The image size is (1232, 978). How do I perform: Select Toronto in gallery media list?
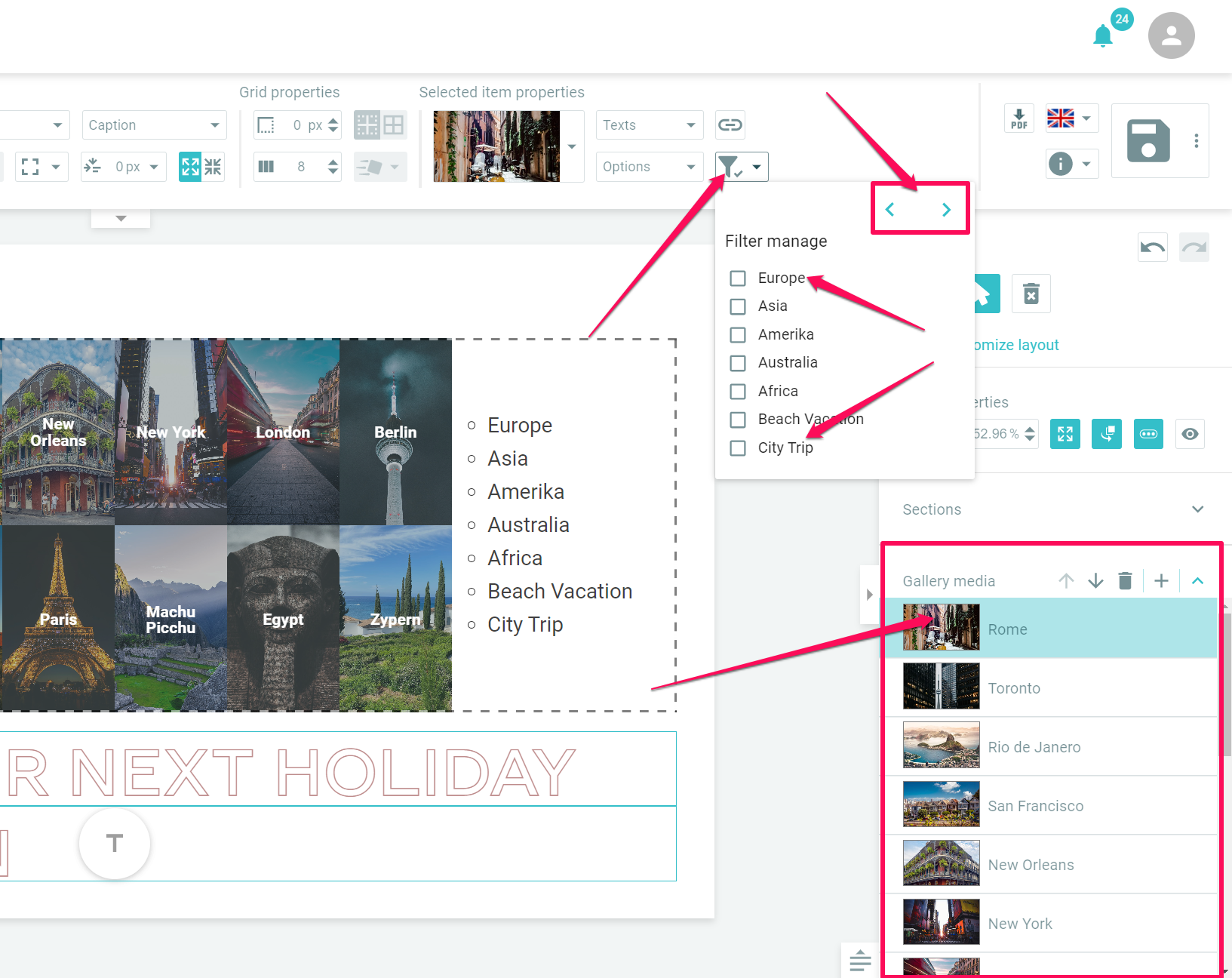pos(1050,687)
